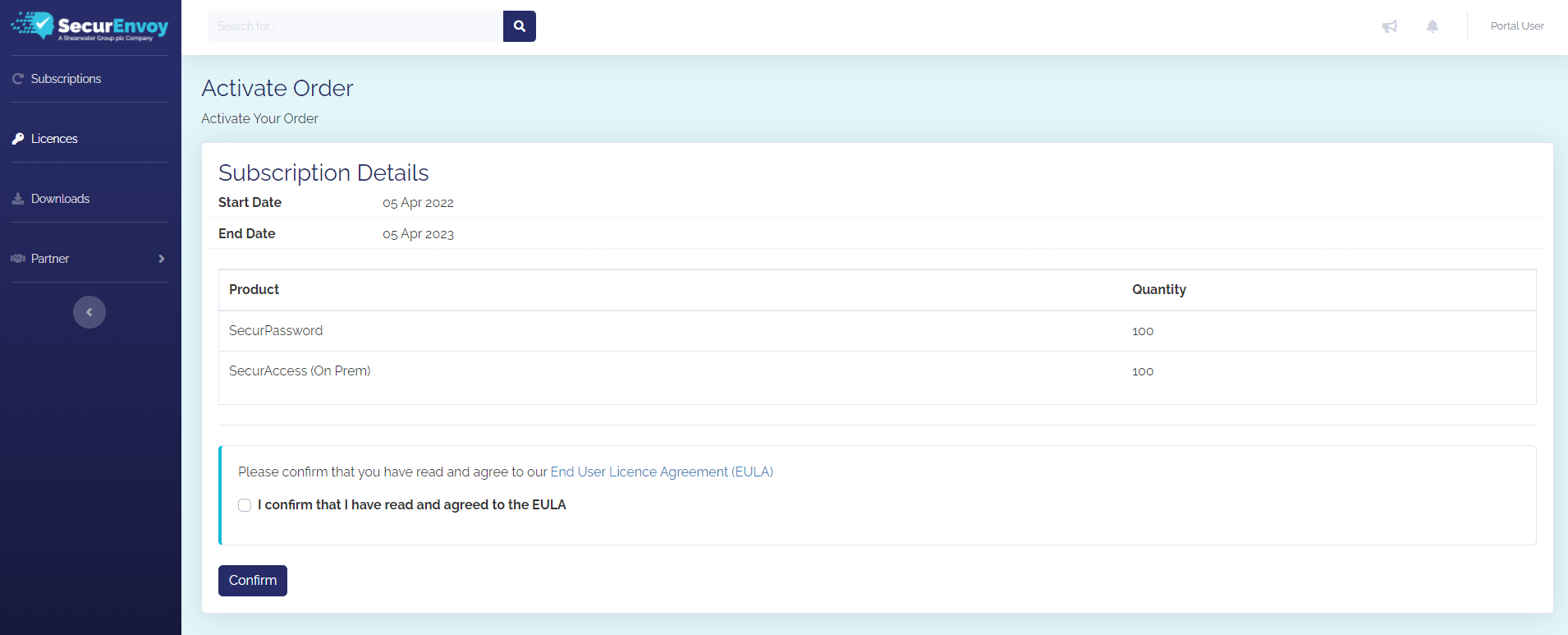Click the Activate Order page title
The height and width of the screenshot is (635, 1568).
click(x=277, y=88)
